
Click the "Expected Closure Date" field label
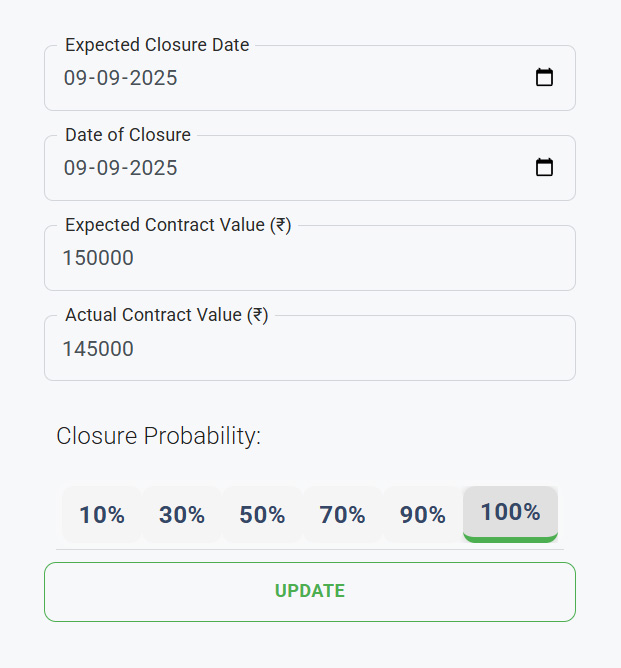coord(157,45)
